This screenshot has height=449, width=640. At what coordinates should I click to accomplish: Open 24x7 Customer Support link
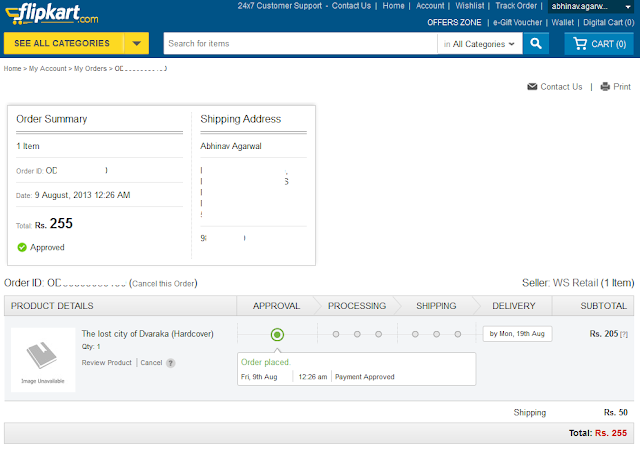coord(280,6)
